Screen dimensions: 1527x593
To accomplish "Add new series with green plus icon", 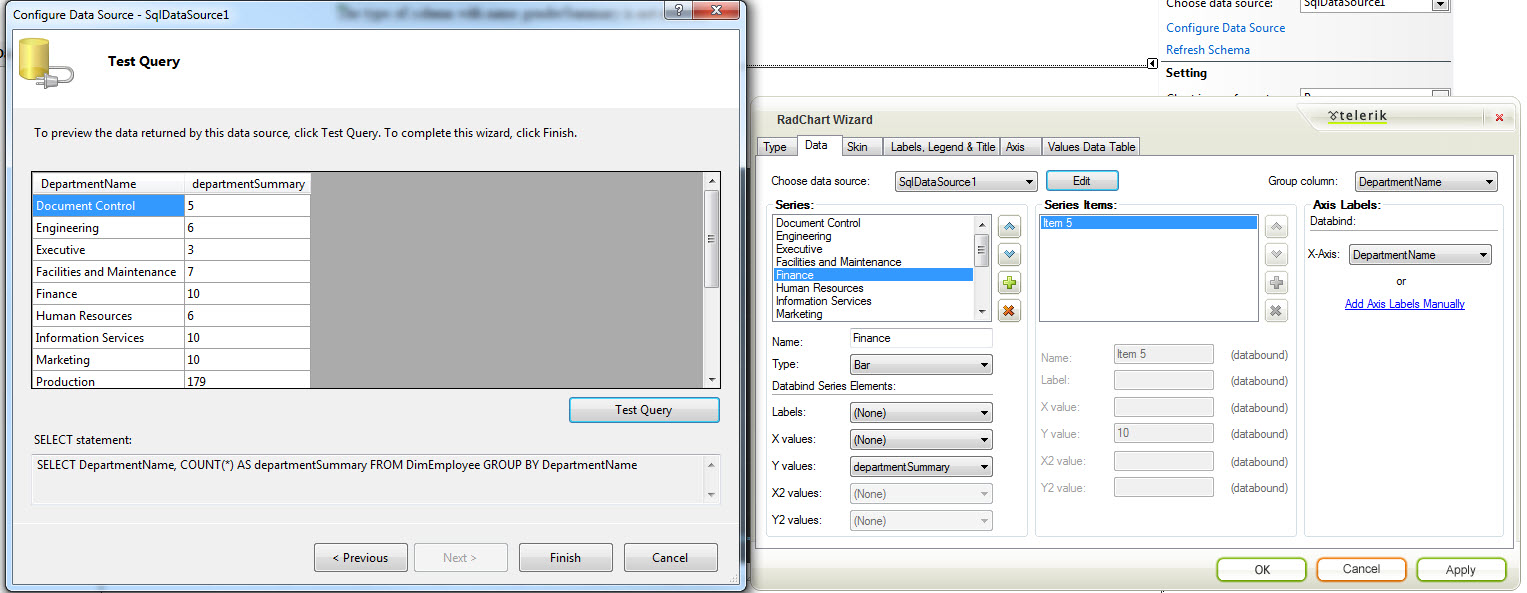I will pos(1009,283).
